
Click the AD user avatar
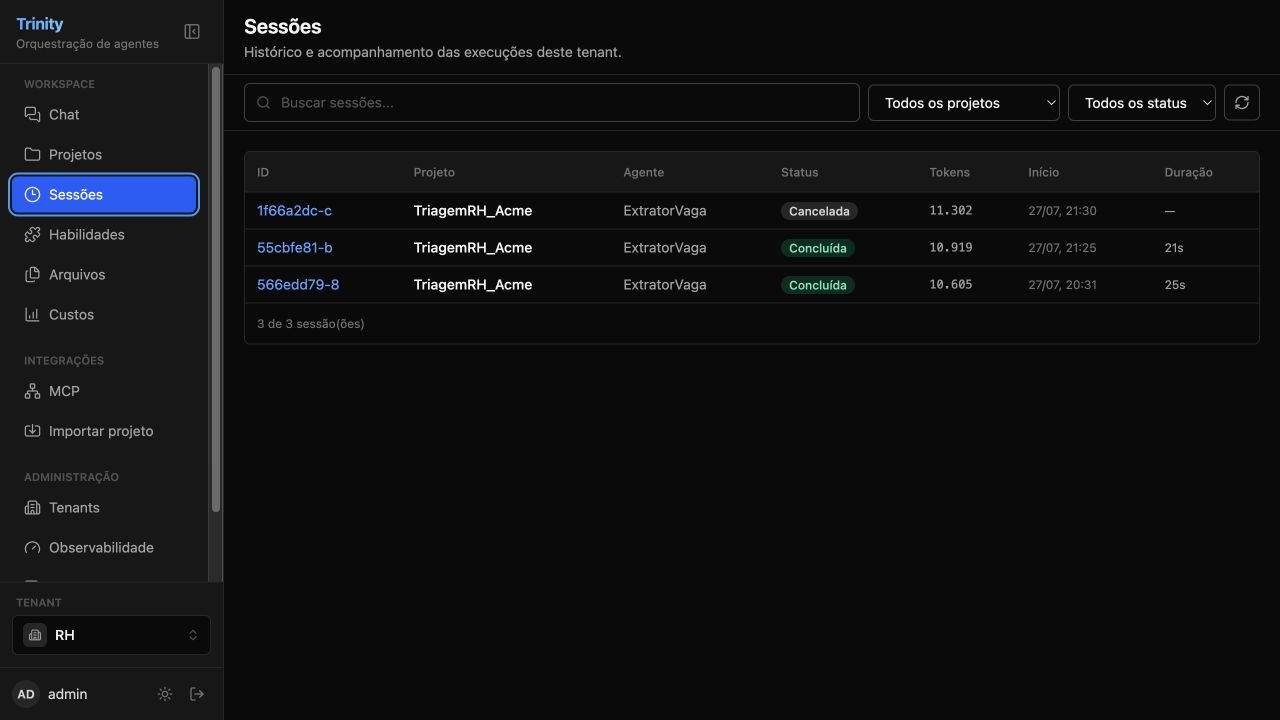tap(26, 694)
